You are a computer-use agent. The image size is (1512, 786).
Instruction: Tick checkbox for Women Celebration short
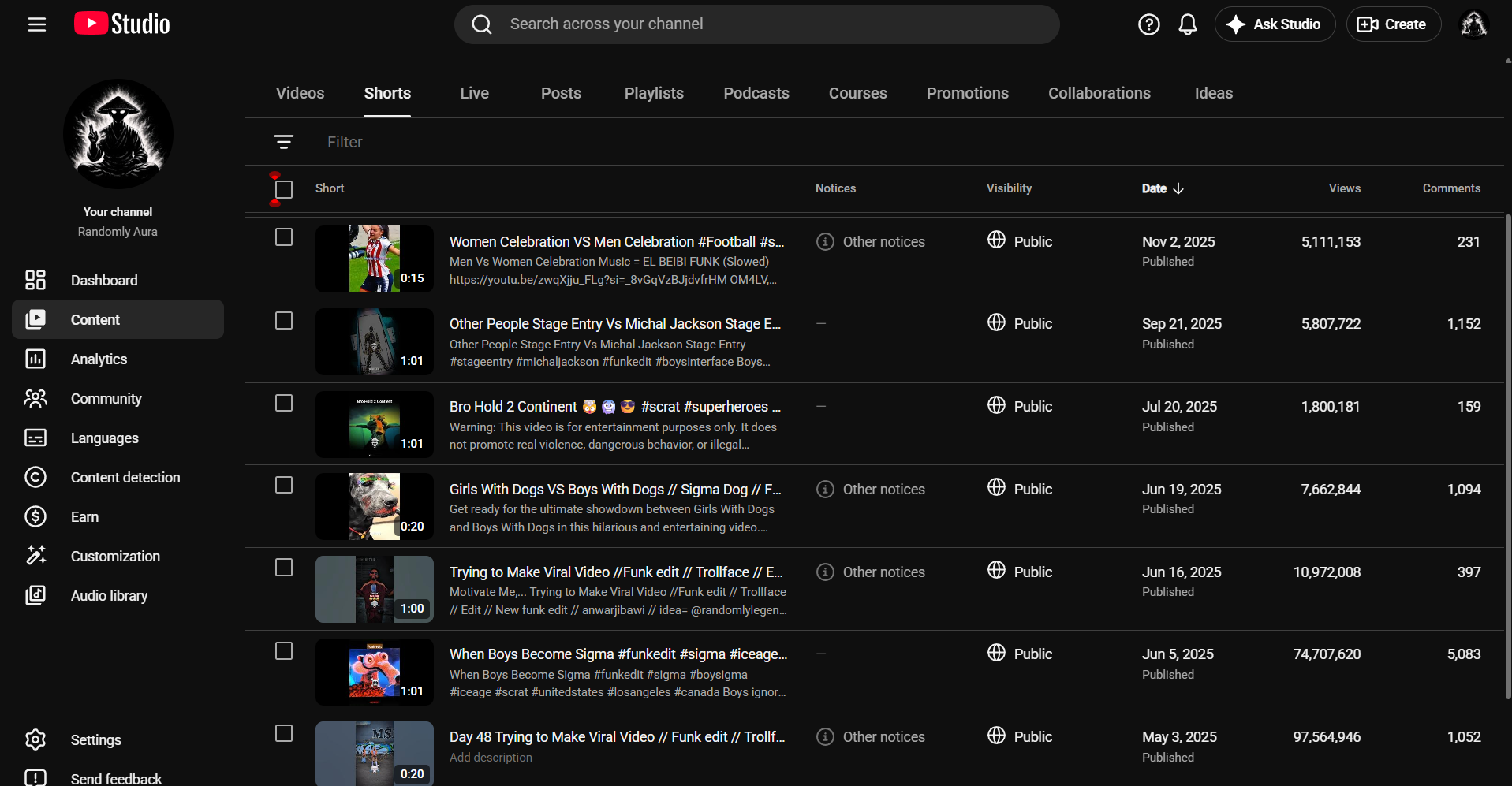284,237
